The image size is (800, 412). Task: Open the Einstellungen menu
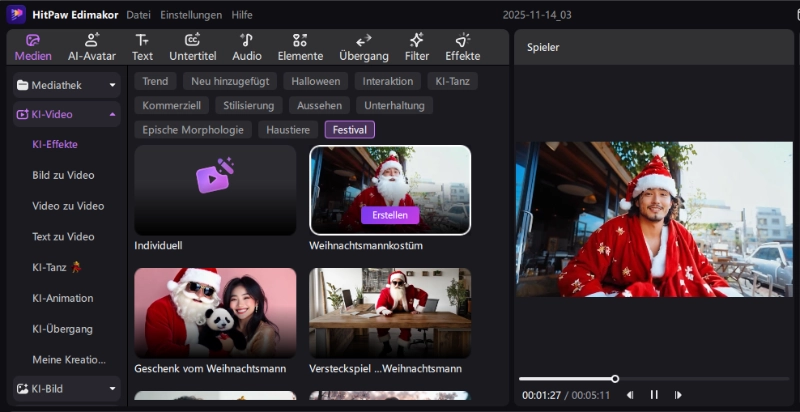(191, 15)
